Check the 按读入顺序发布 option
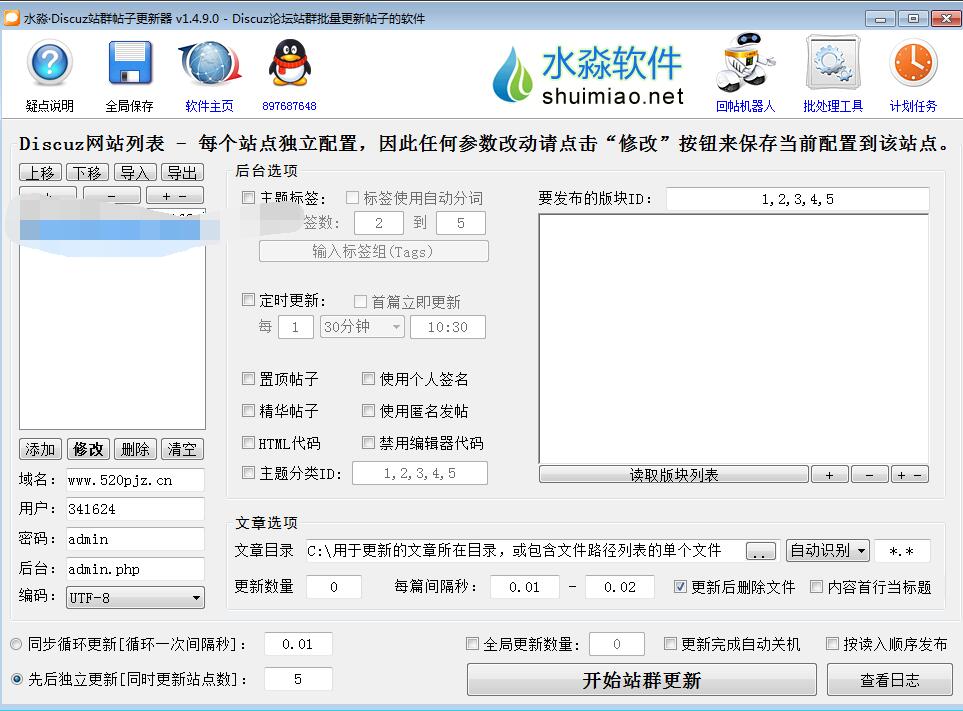963x711 pixels. click(832, 643)
